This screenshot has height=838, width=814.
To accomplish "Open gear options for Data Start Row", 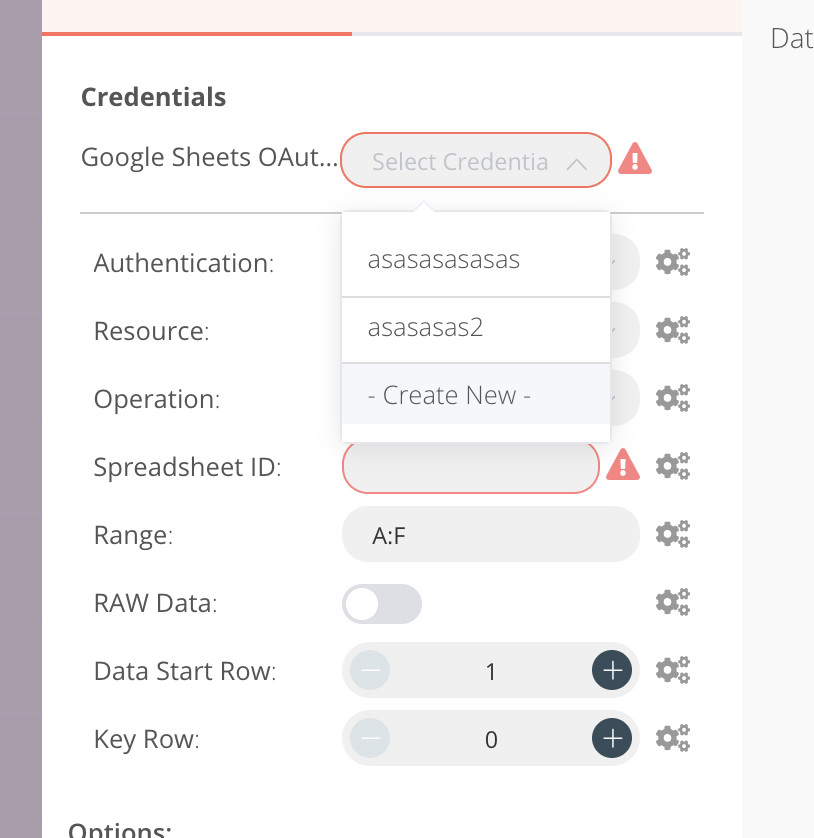I will (672, 669).
